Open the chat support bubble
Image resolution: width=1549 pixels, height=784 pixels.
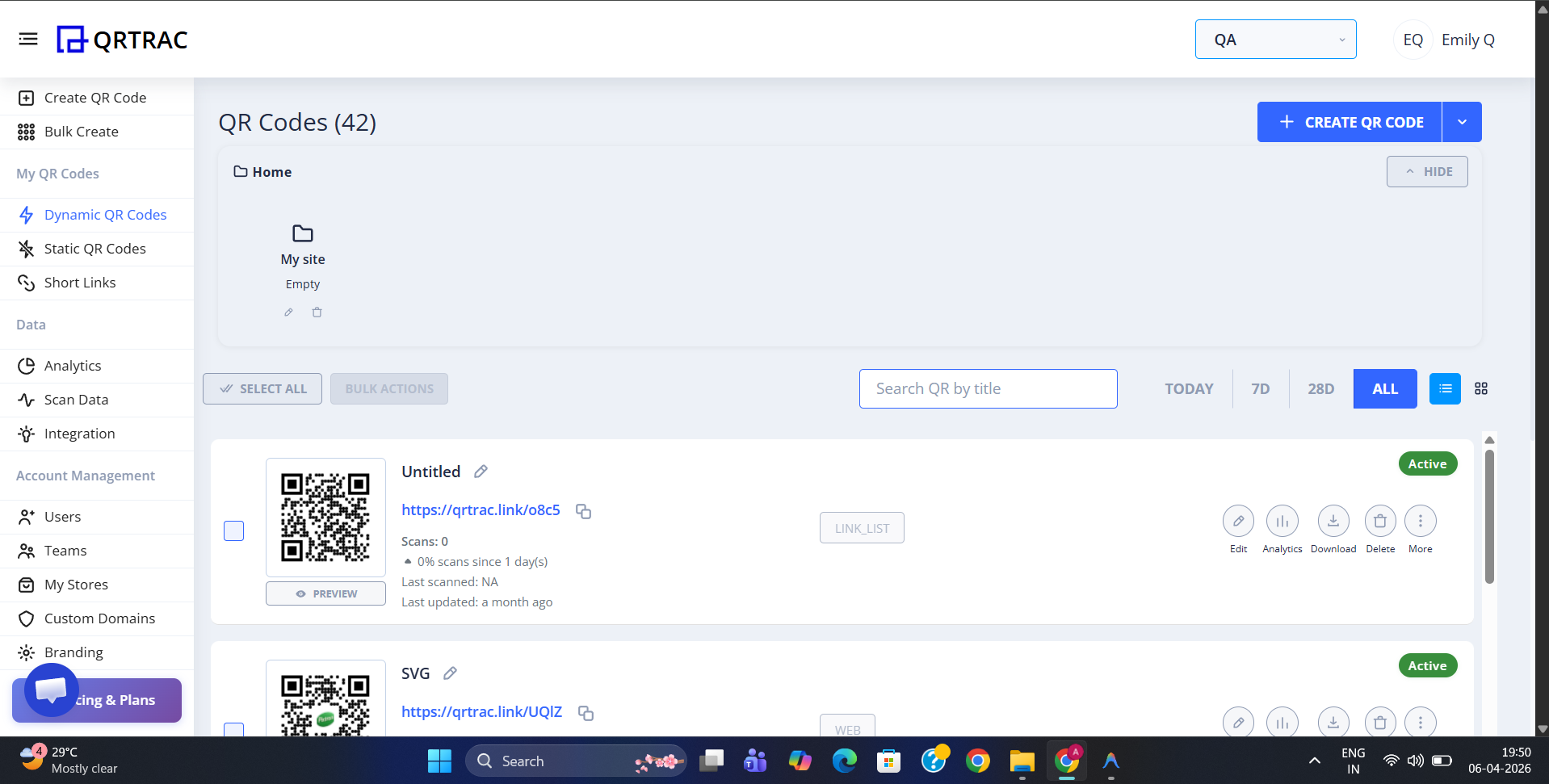tap(51, 690)
